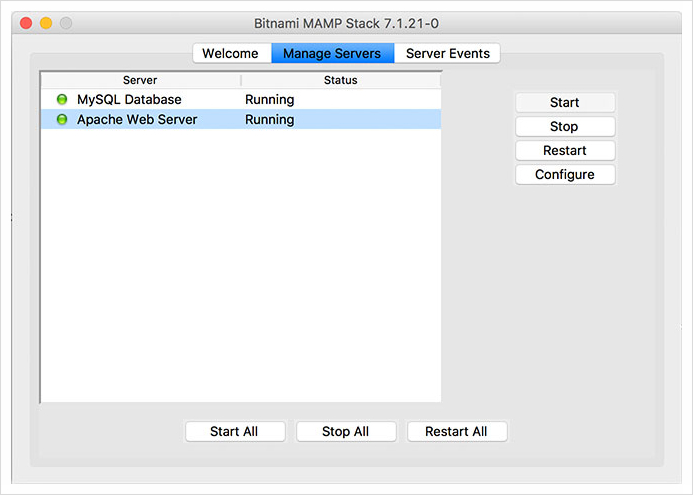Click the green status icon for Apache Web Server
The height and width of the screenshot is (495, 693).
[62, 119]
